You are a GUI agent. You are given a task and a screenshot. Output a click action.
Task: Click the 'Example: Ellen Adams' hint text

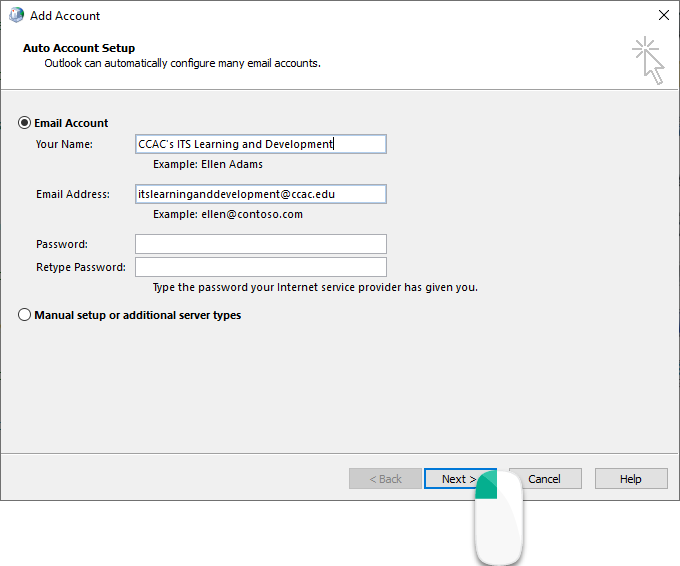click(208, 164)
